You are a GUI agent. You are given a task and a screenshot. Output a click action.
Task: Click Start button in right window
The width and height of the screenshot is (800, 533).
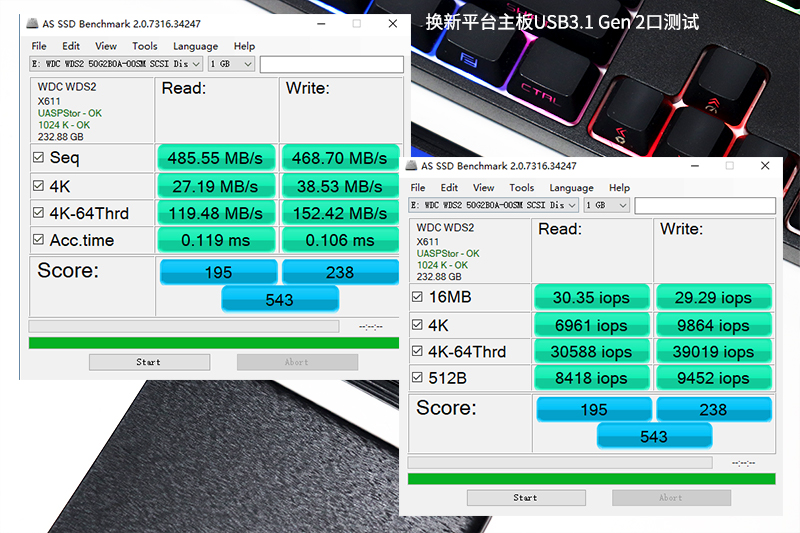click(x=526, y=498)
